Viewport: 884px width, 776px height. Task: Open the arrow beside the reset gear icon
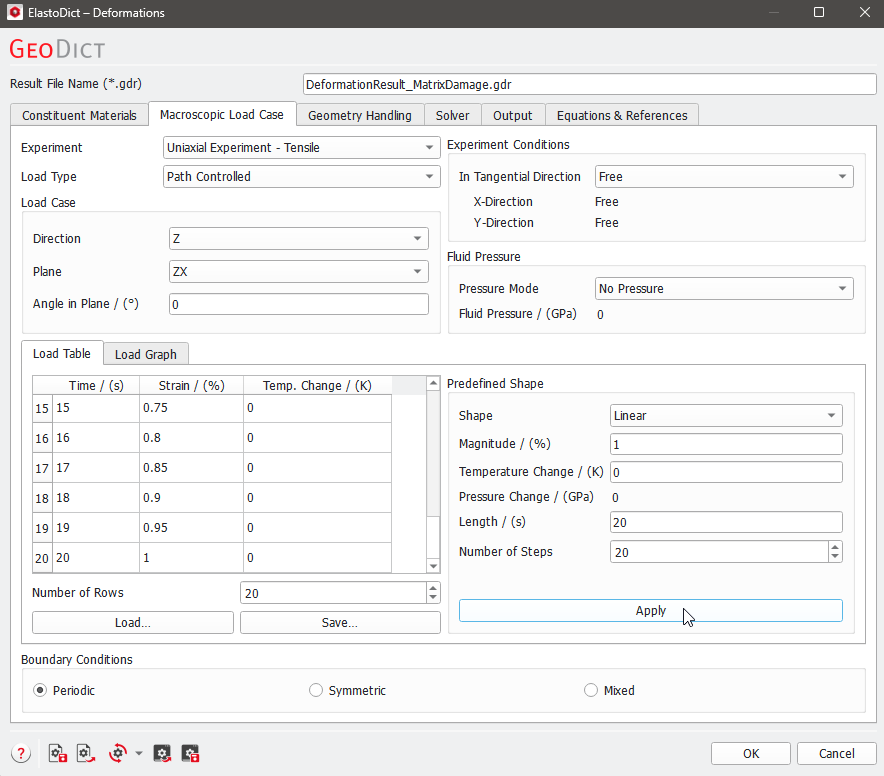click(139, 754)
